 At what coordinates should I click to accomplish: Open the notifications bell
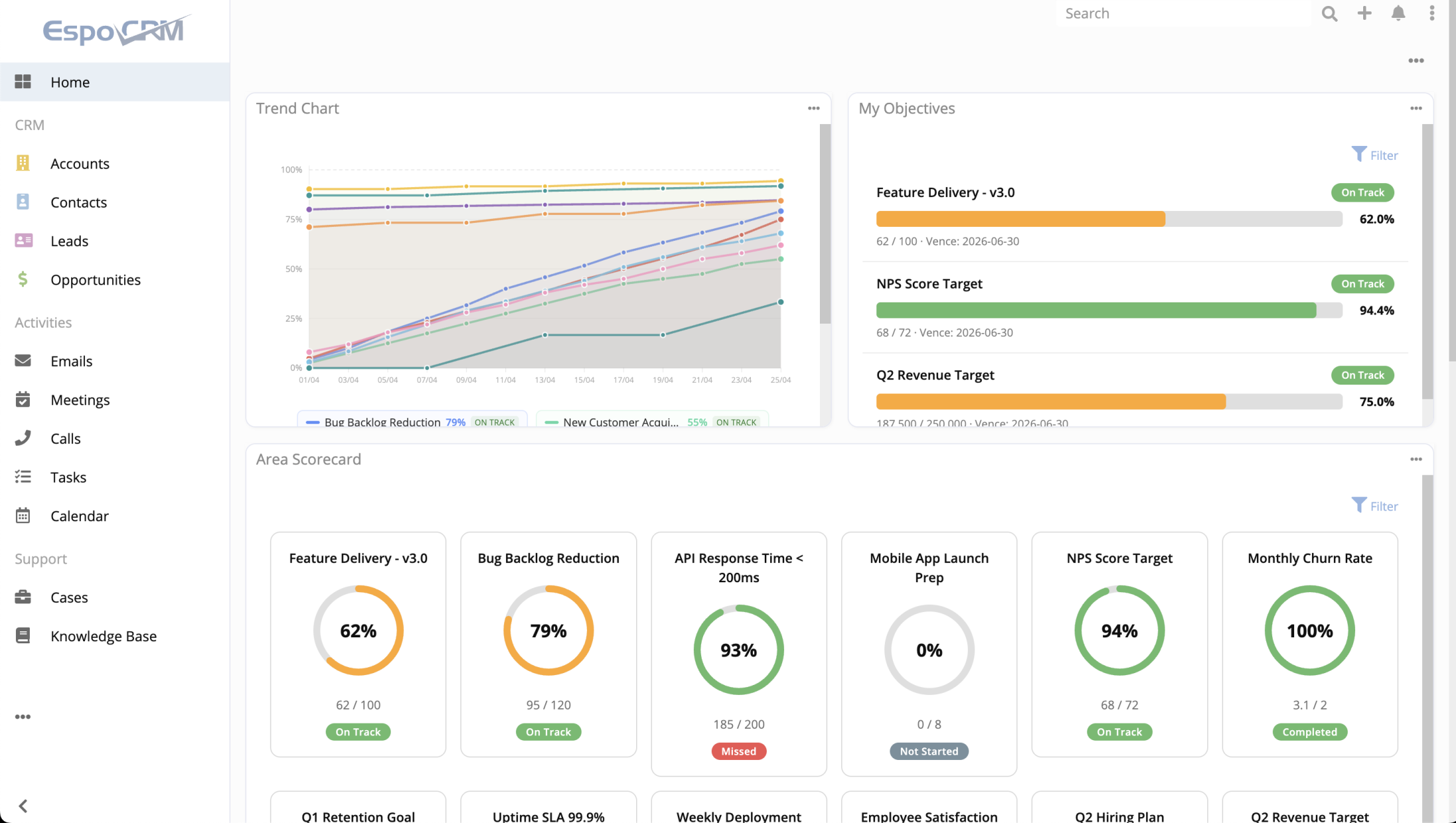point(1398,13)
